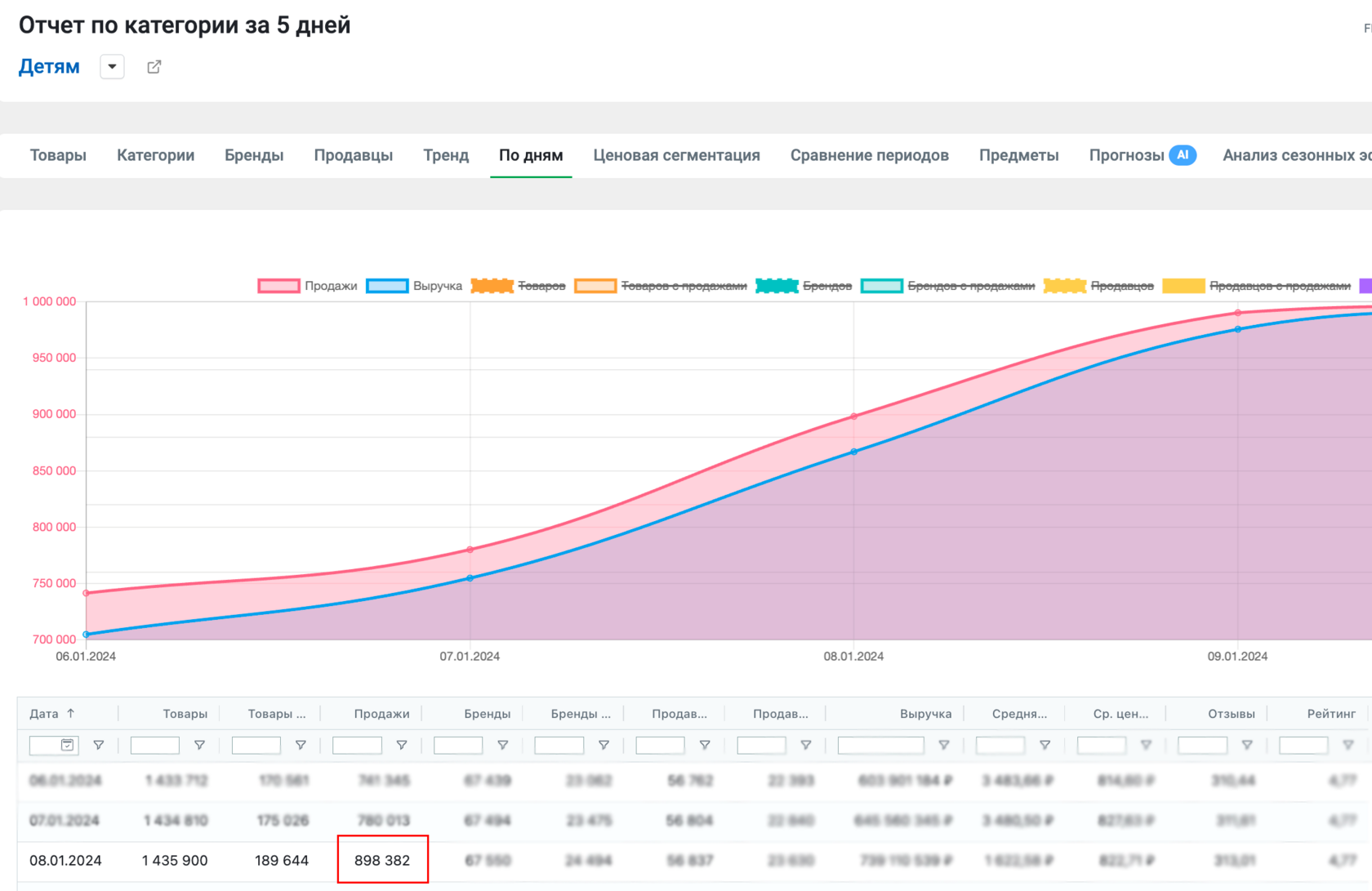The image size is (1372, 891).
Task: Click Выручка data point at 07.01.2024
Action: 470,578
